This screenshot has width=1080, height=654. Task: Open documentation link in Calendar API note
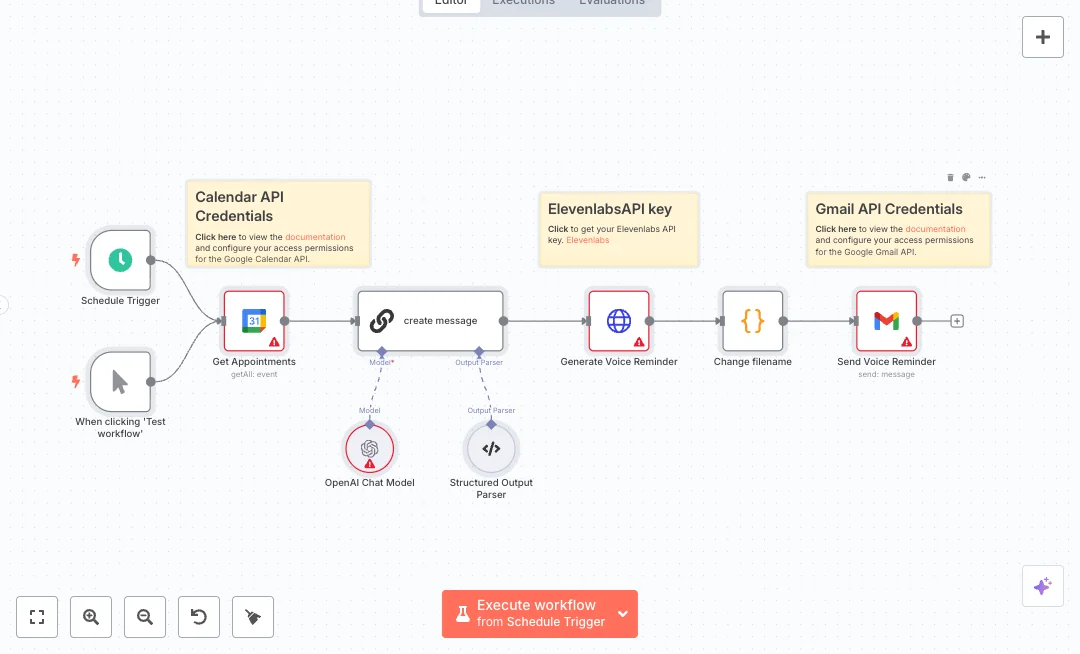[315, 237]
